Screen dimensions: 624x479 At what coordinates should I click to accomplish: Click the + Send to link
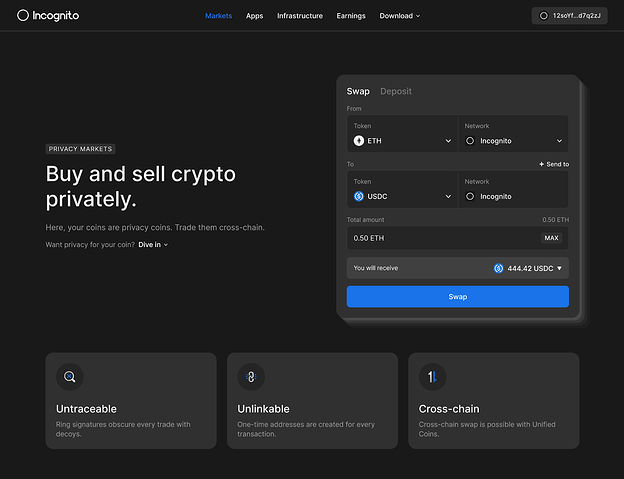point(554,164)
